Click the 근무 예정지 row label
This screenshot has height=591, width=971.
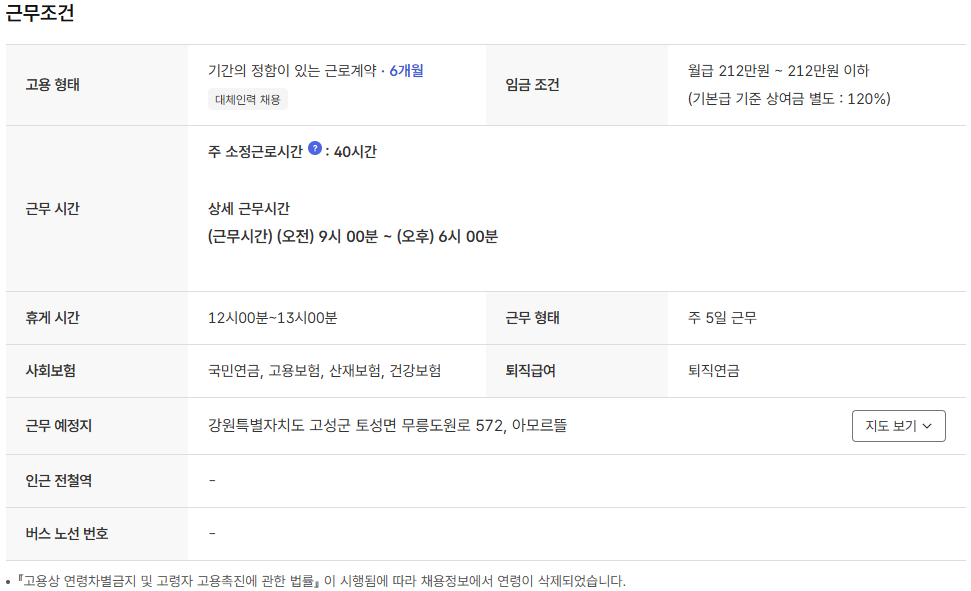58,426
